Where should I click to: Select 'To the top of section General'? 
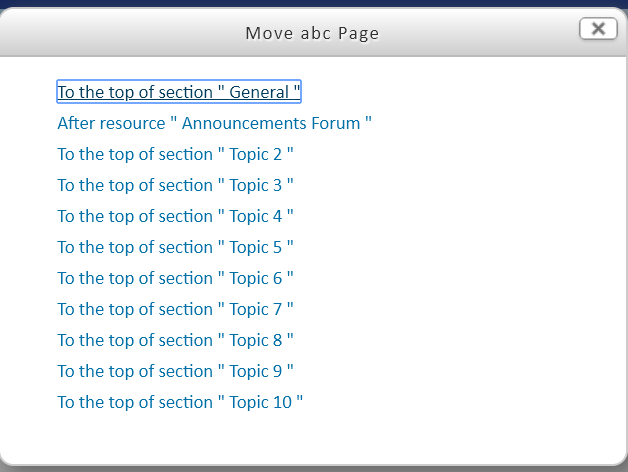pos(179,92)
